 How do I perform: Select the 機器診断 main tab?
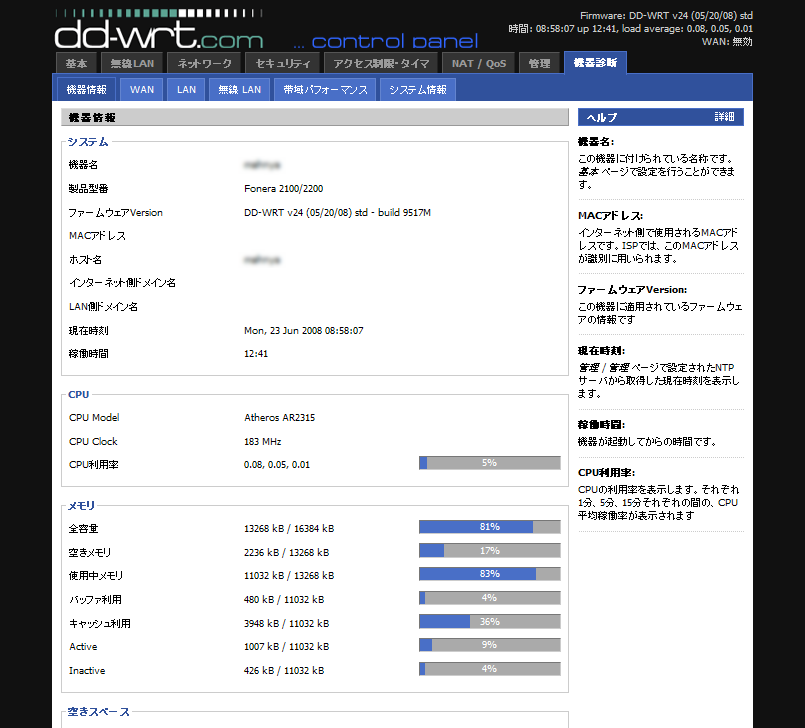(596, 63)
